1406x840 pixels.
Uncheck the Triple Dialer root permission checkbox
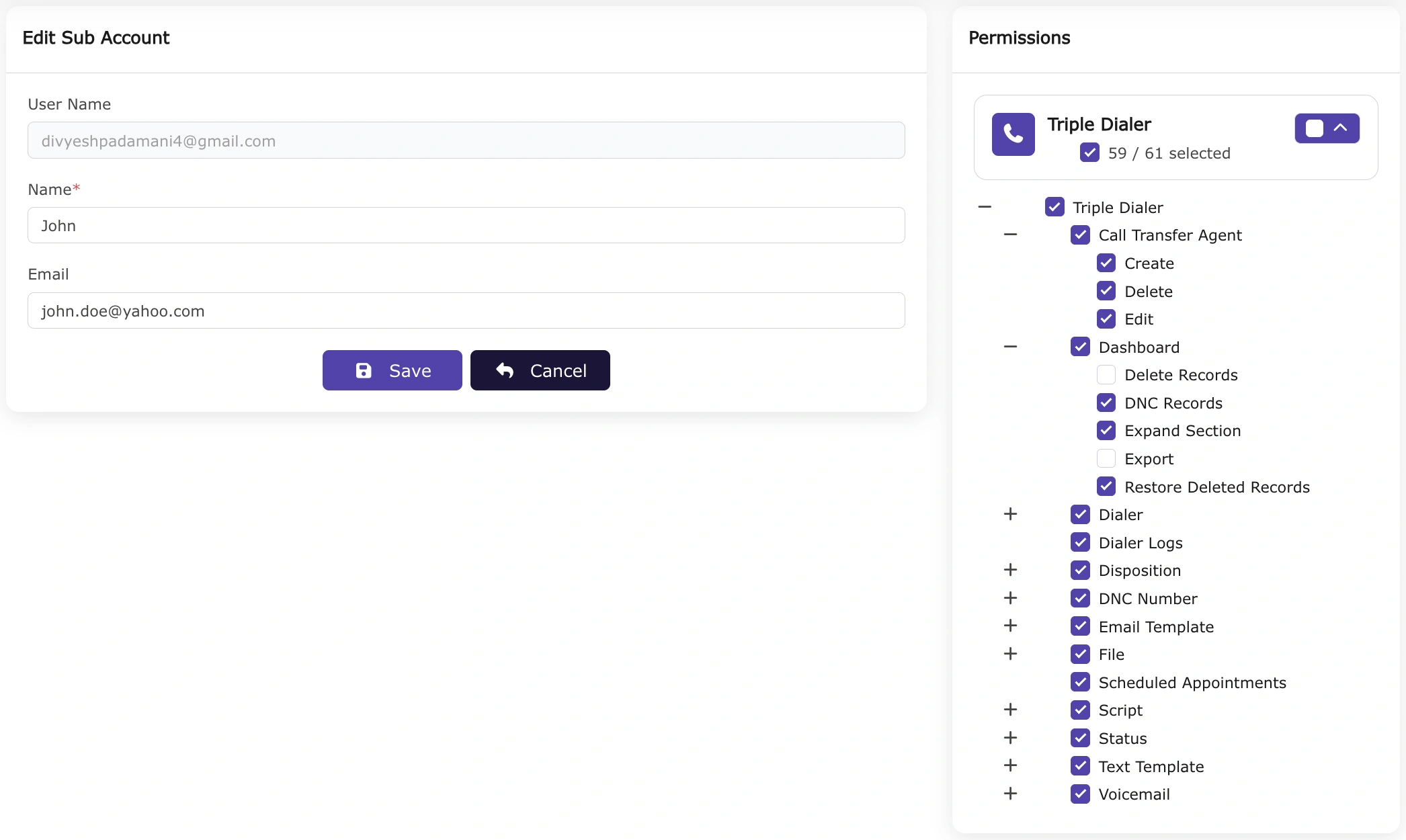point(1054,207)
